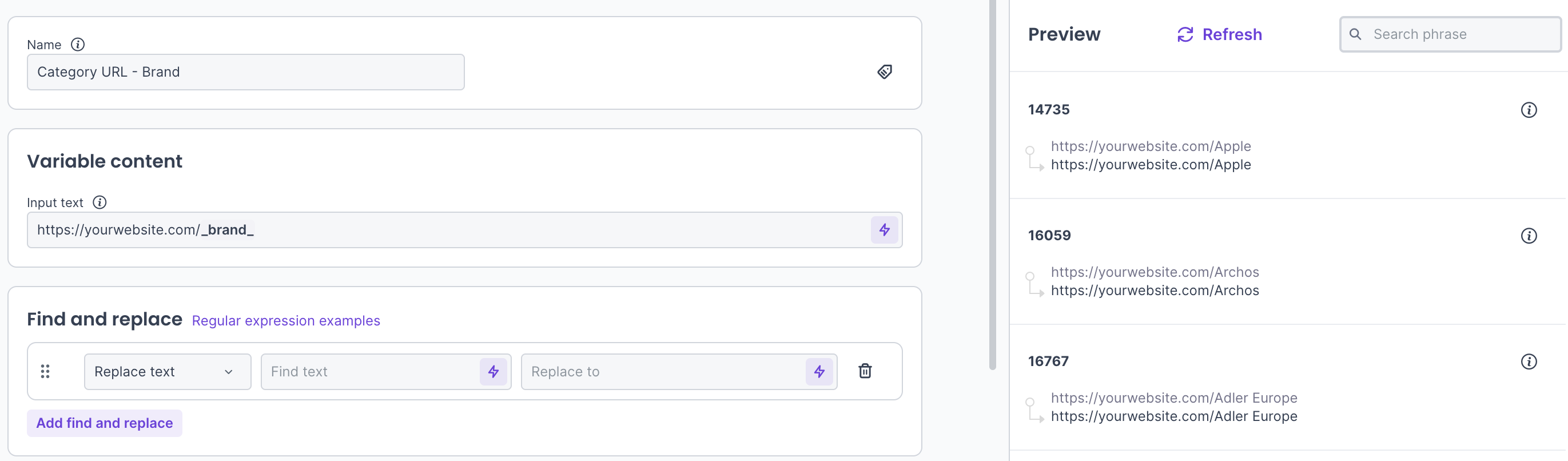Click lightning icon in Find text field
The image size is (1568, 461).
coord(493,371)
